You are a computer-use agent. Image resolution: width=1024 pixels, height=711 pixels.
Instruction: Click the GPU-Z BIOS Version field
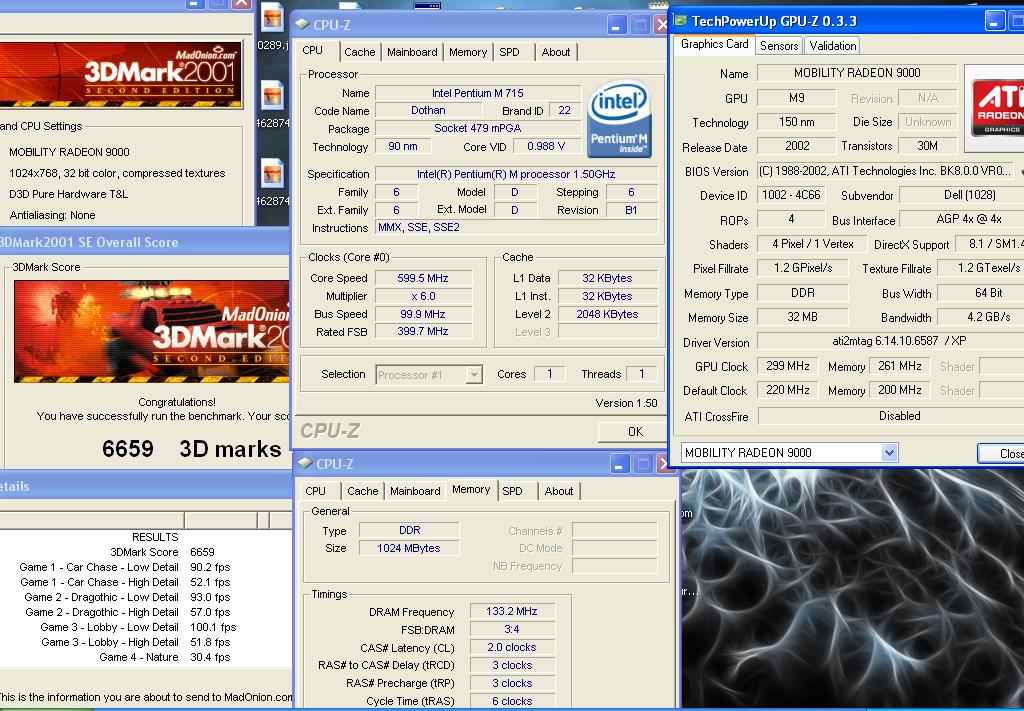click(885, 171)
